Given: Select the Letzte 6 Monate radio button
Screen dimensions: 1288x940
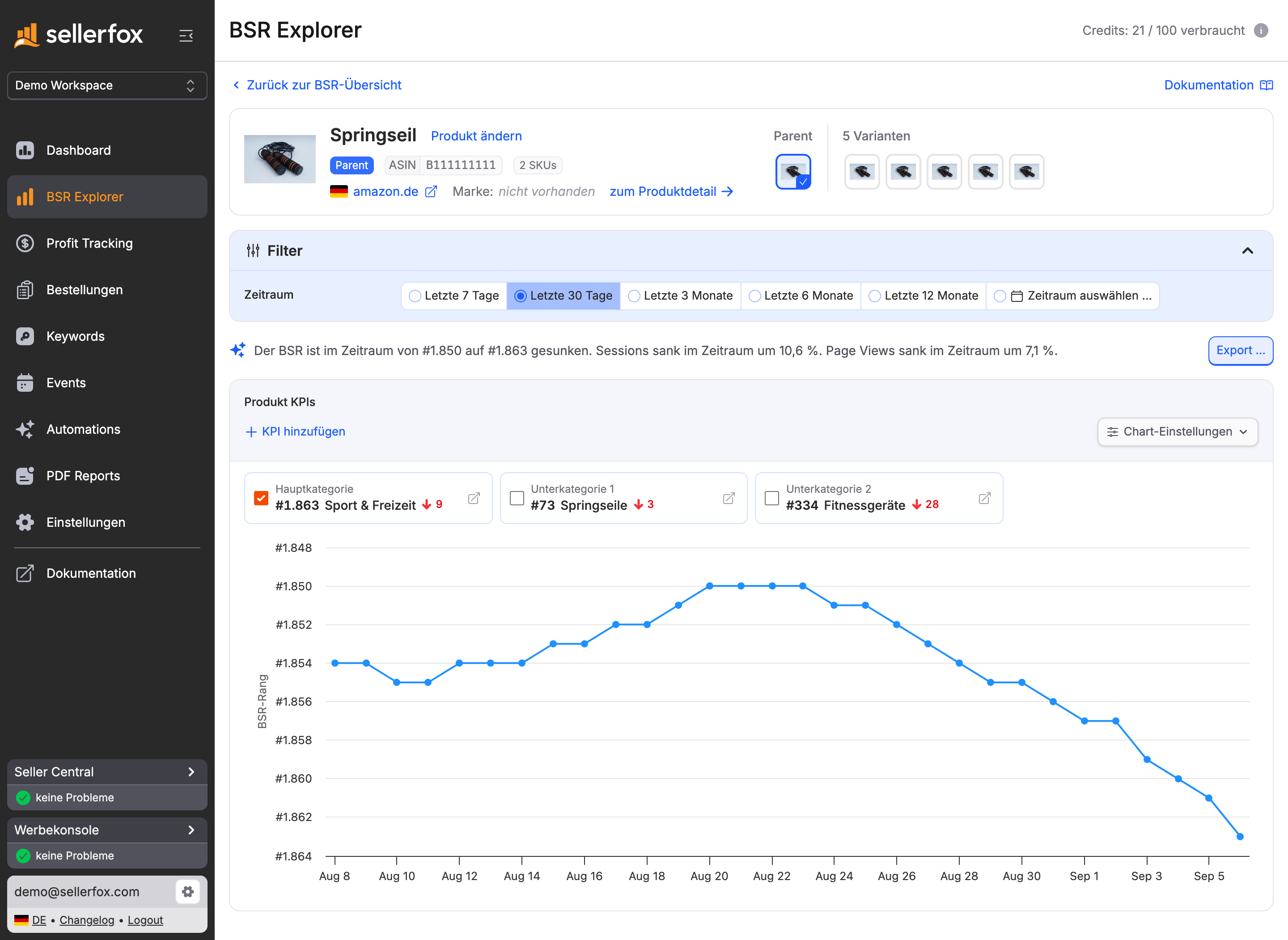Looking at the screenshot, I should click(755, 296).
